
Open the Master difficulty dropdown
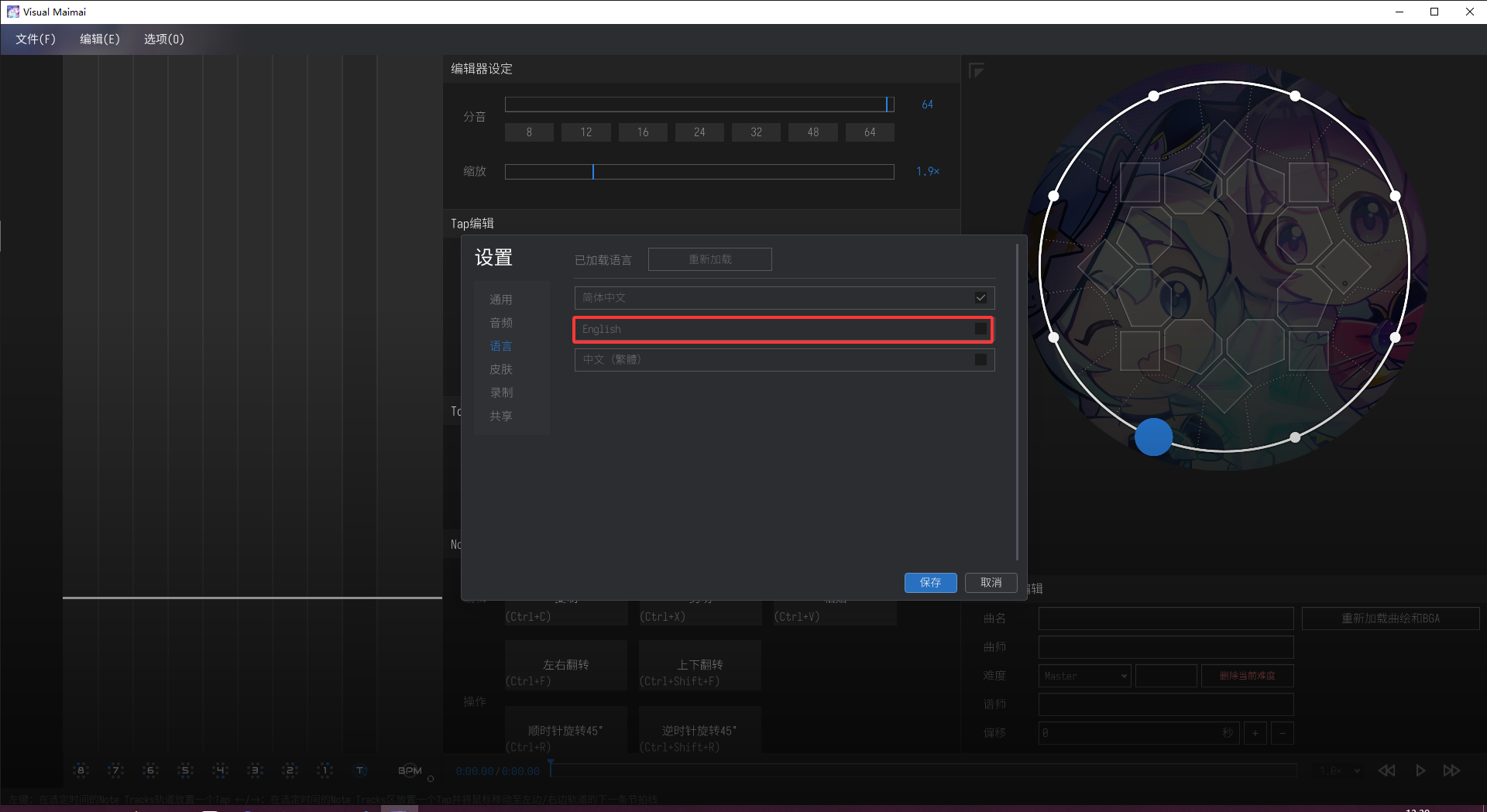[x=1084, y=676]
